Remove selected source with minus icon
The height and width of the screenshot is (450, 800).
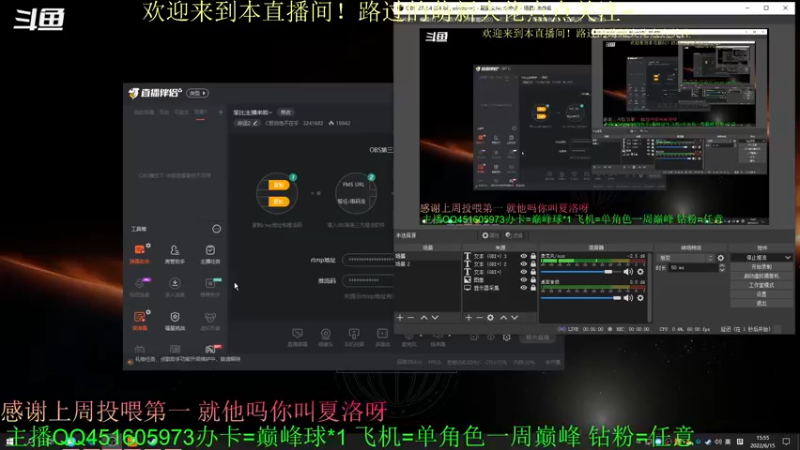tap(479, 317)
